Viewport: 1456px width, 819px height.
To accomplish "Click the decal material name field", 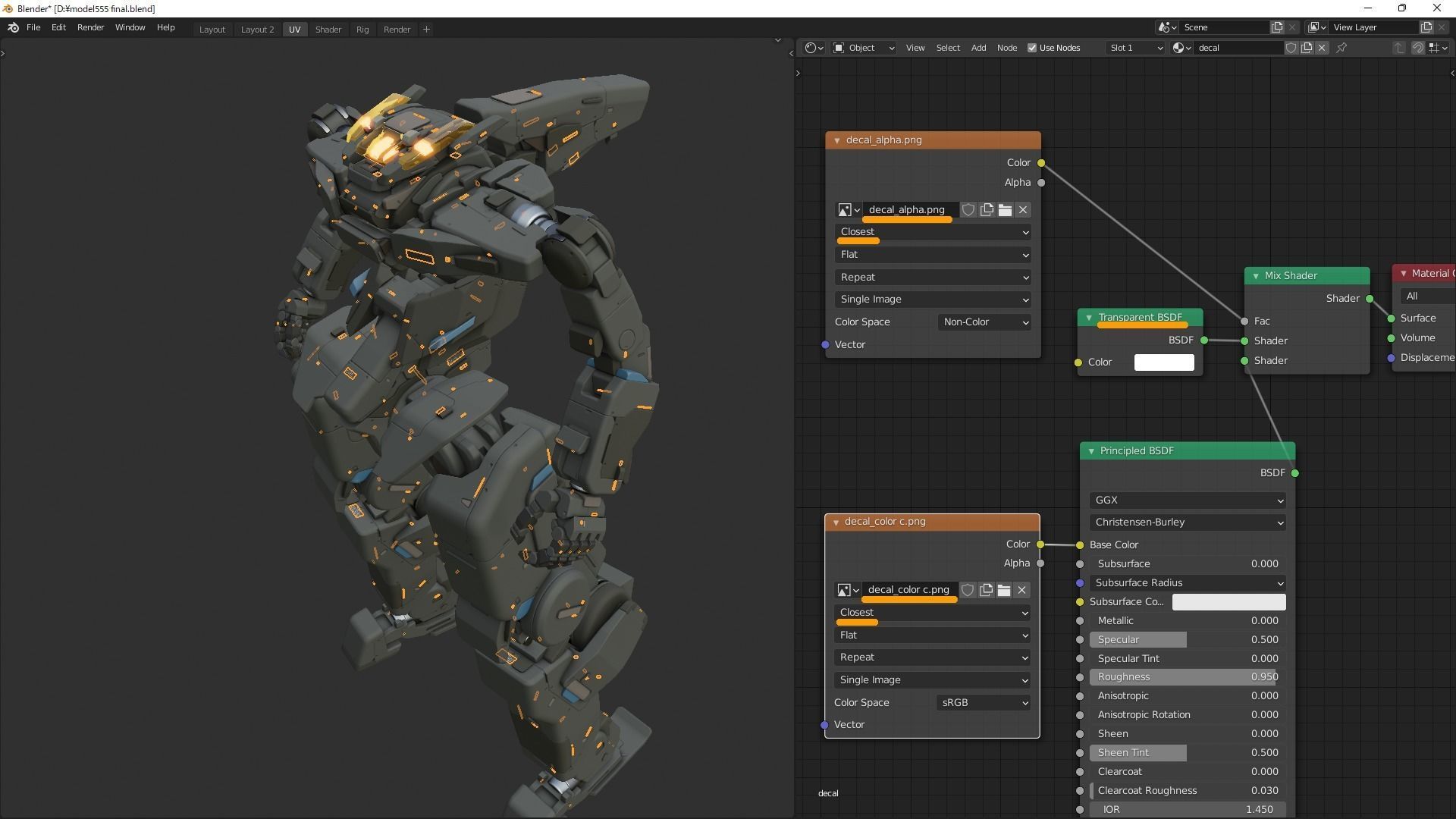I will 1238,48.
